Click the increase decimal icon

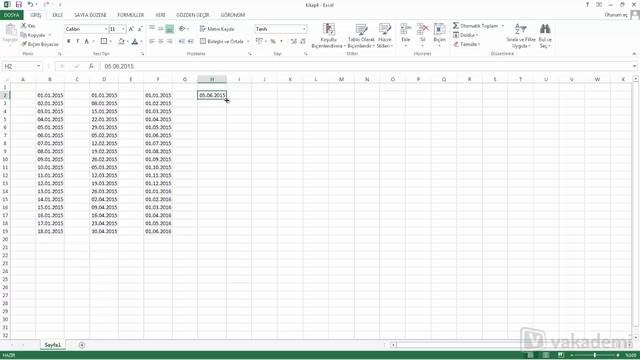point(293,41)
